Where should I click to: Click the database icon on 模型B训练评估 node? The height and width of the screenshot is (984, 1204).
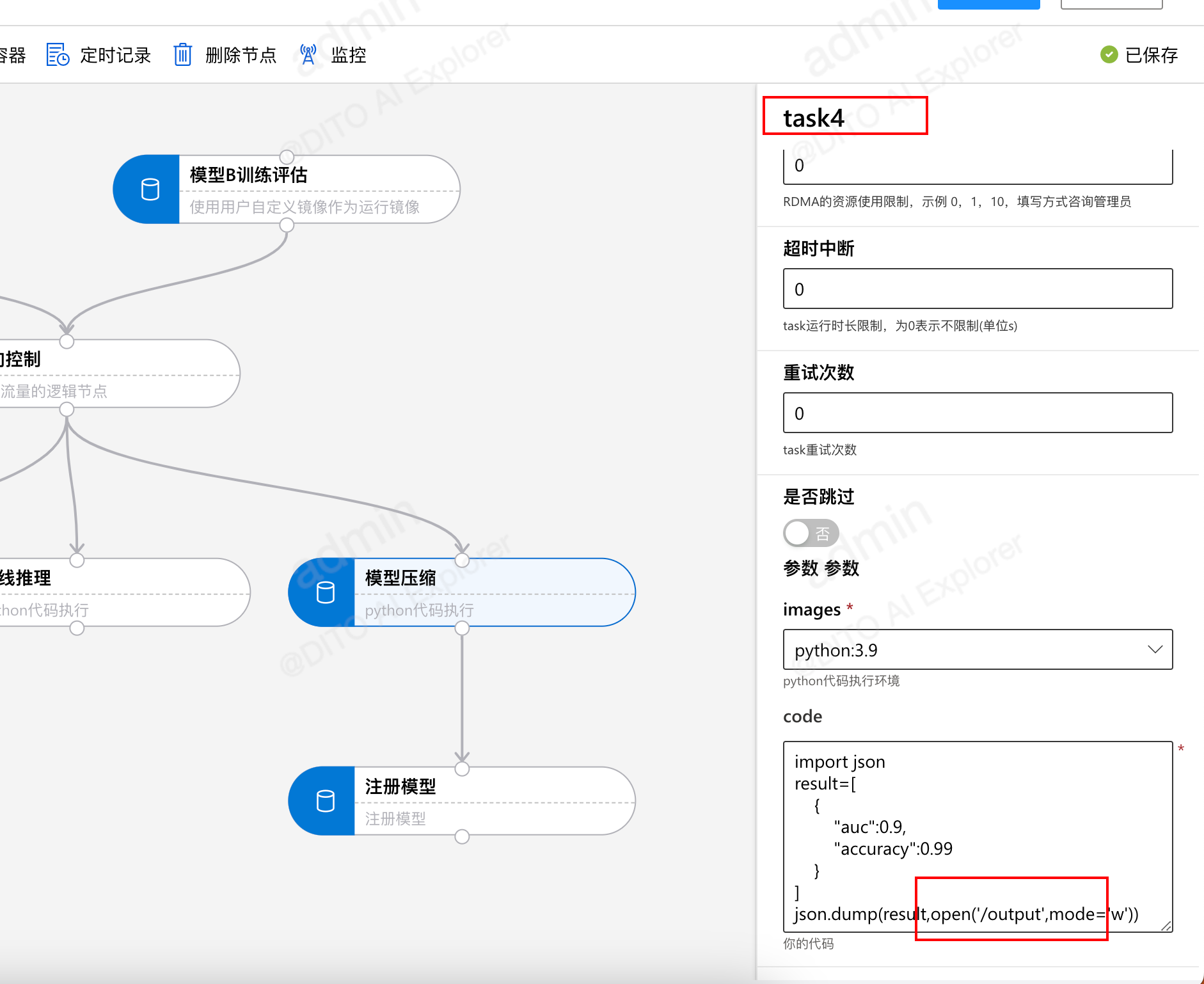150,189
